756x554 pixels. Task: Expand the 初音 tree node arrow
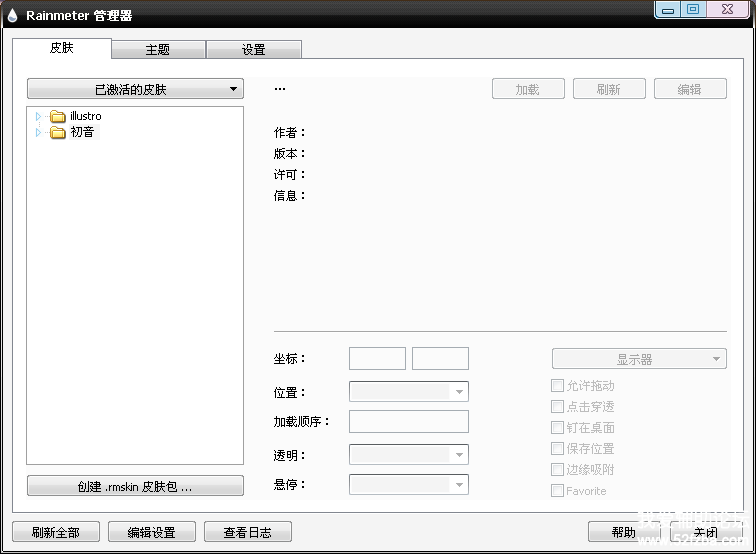click(x=39, y=132)
